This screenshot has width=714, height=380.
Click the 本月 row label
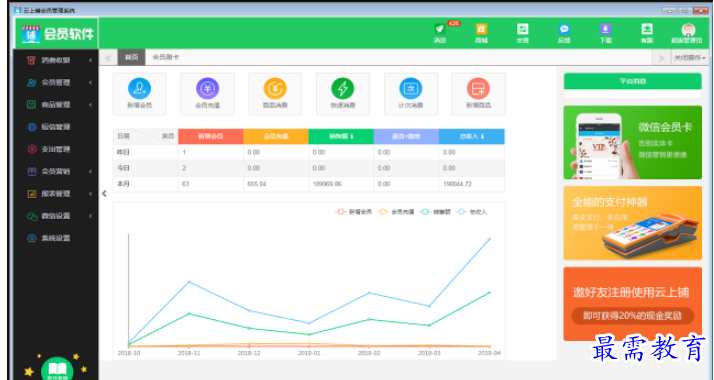[123, 184]
